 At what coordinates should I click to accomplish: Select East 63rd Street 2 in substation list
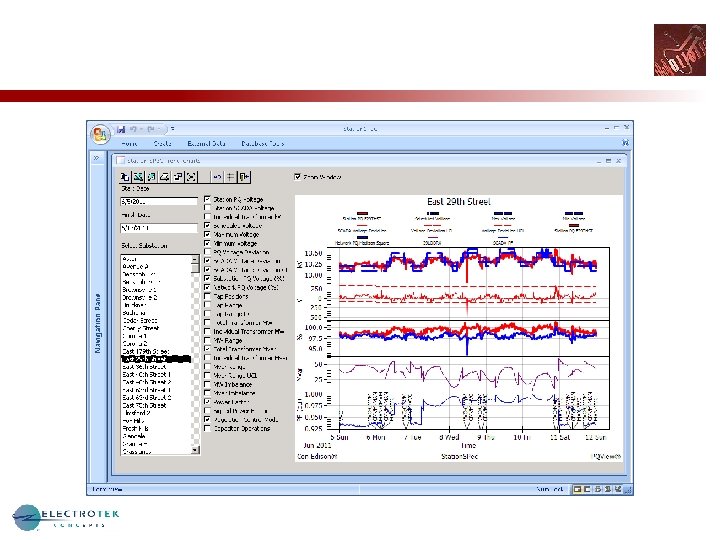(x=156, y=398)
